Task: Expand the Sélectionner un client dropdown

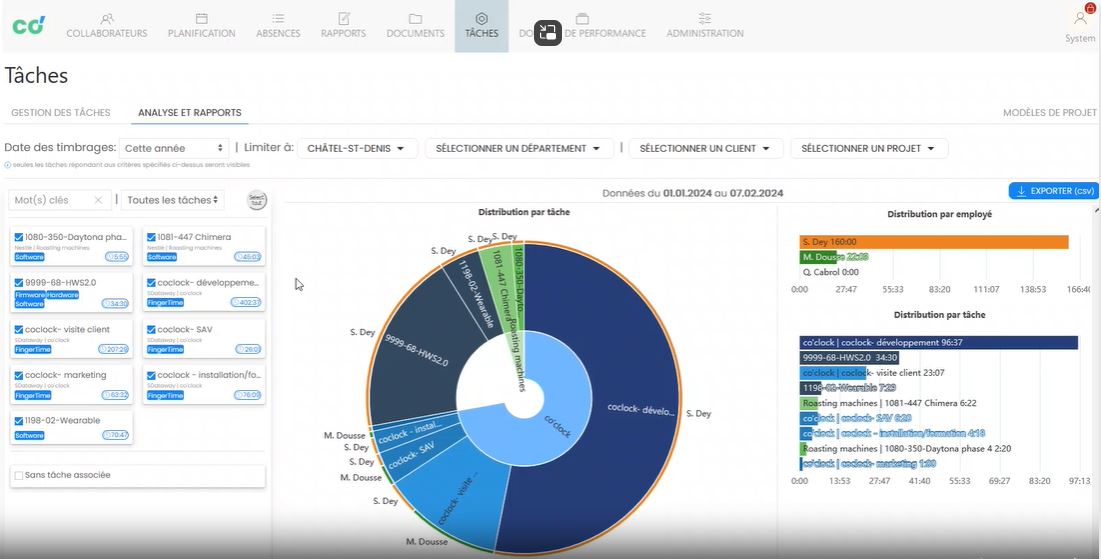Action: [704, 148]
